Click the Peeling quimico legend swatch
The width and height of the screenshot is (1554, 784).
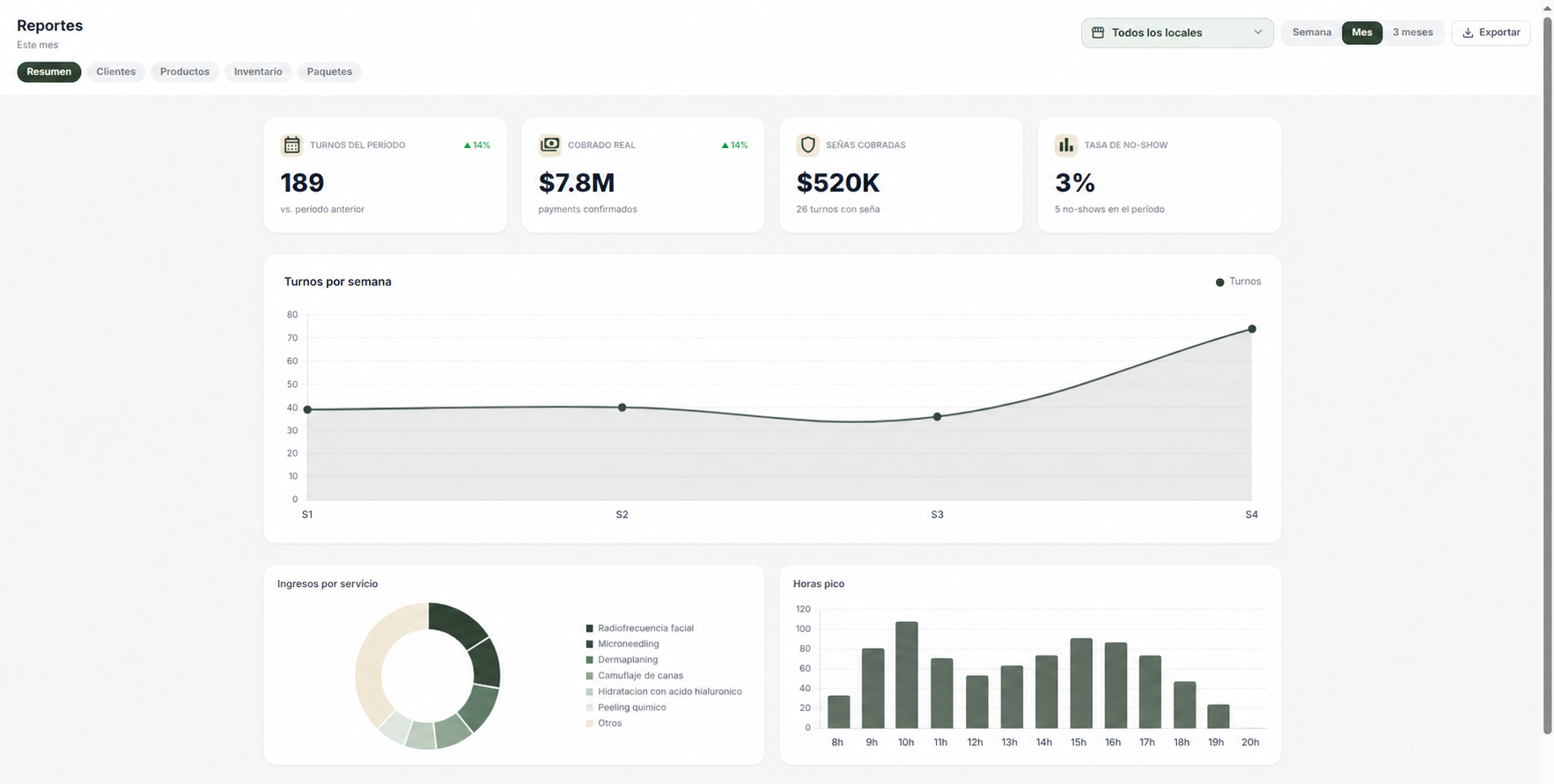590,707
